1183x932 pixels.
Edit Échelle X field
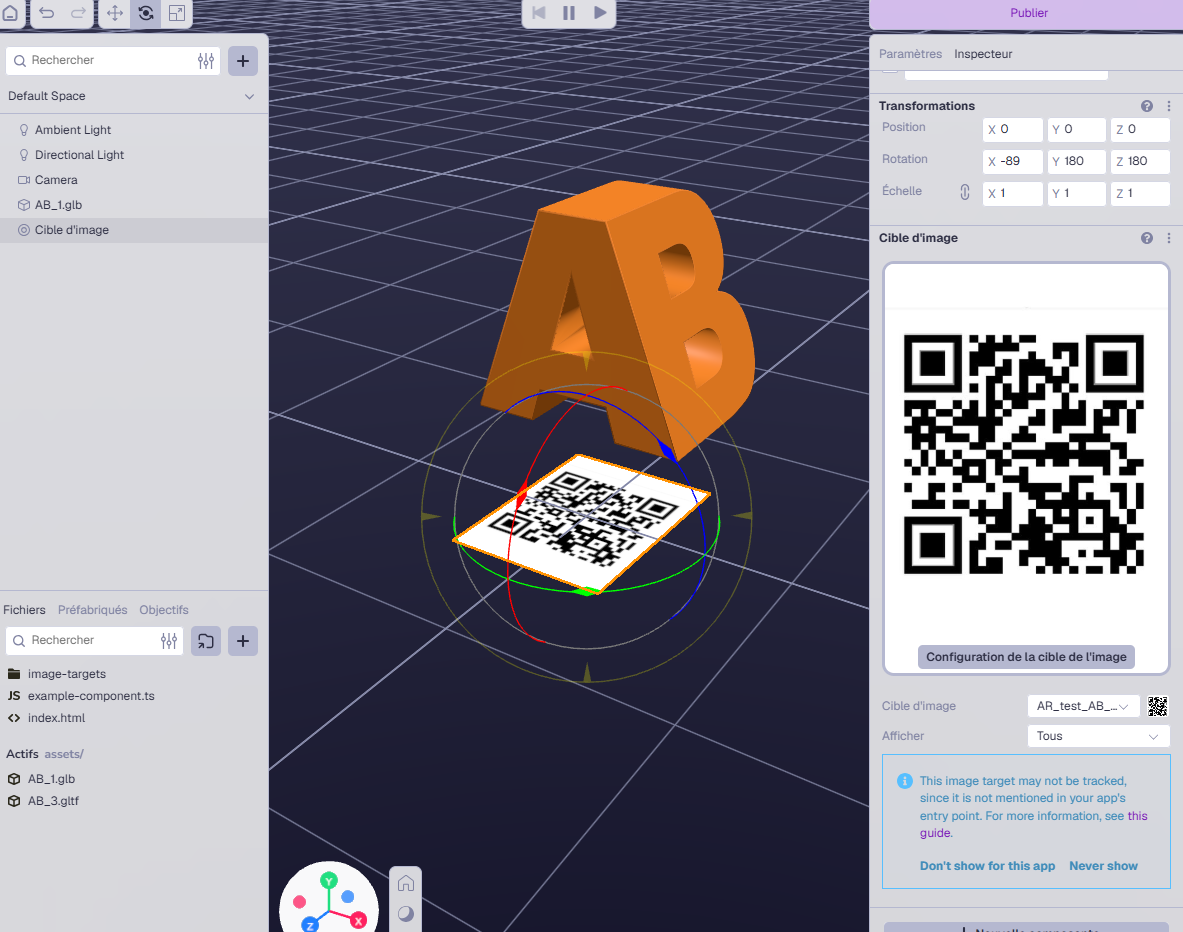[1012, 194]
